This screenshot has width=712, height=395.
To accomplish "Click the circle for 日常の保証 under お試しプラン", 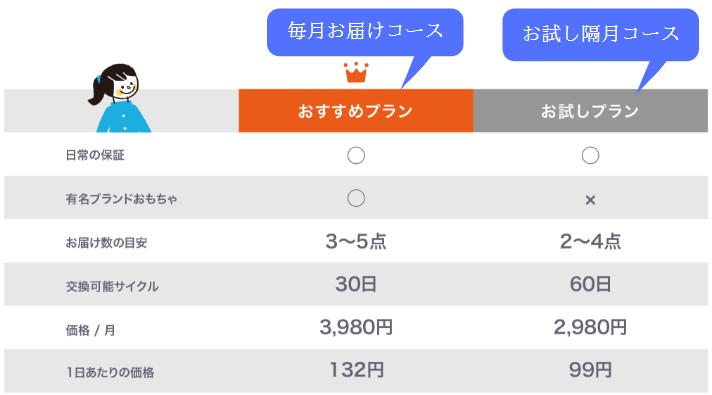I will coord(590,155).
